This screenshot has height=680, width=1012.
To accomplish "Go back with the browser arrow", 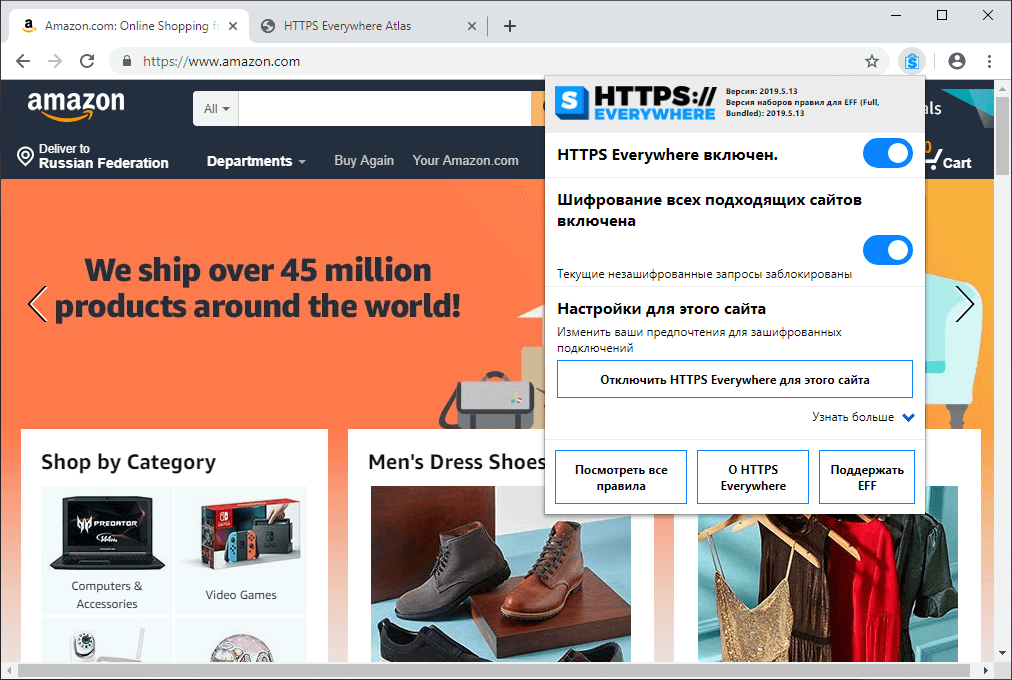I will click(x=23, y=61).
